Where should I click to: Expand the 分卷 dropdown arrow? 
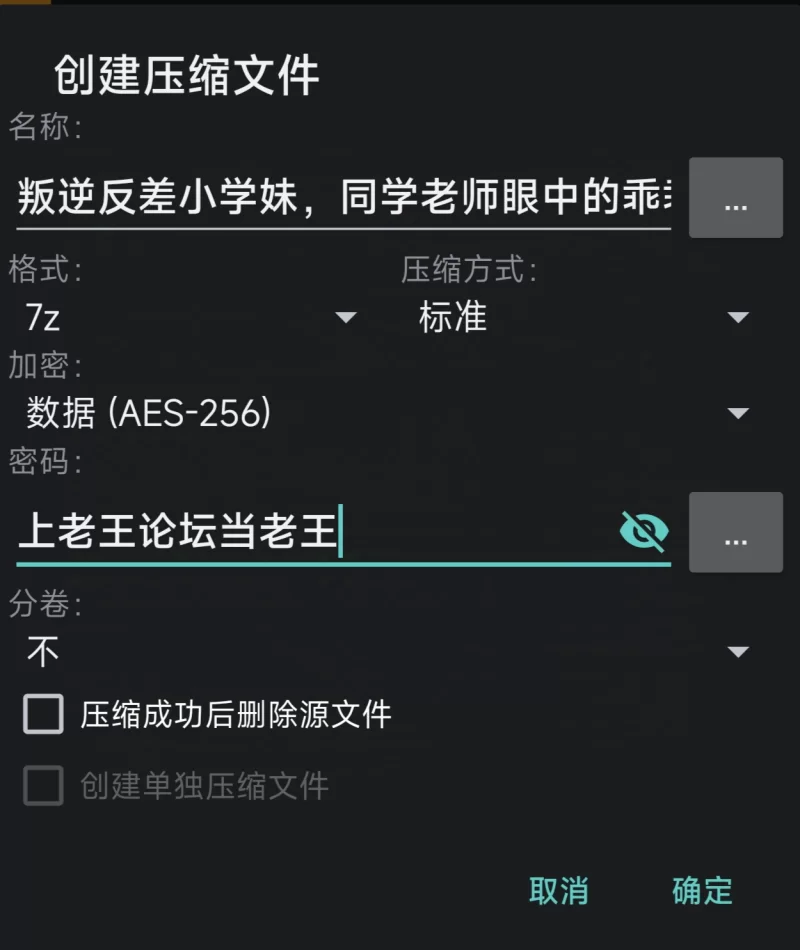[x=738, y=652]
